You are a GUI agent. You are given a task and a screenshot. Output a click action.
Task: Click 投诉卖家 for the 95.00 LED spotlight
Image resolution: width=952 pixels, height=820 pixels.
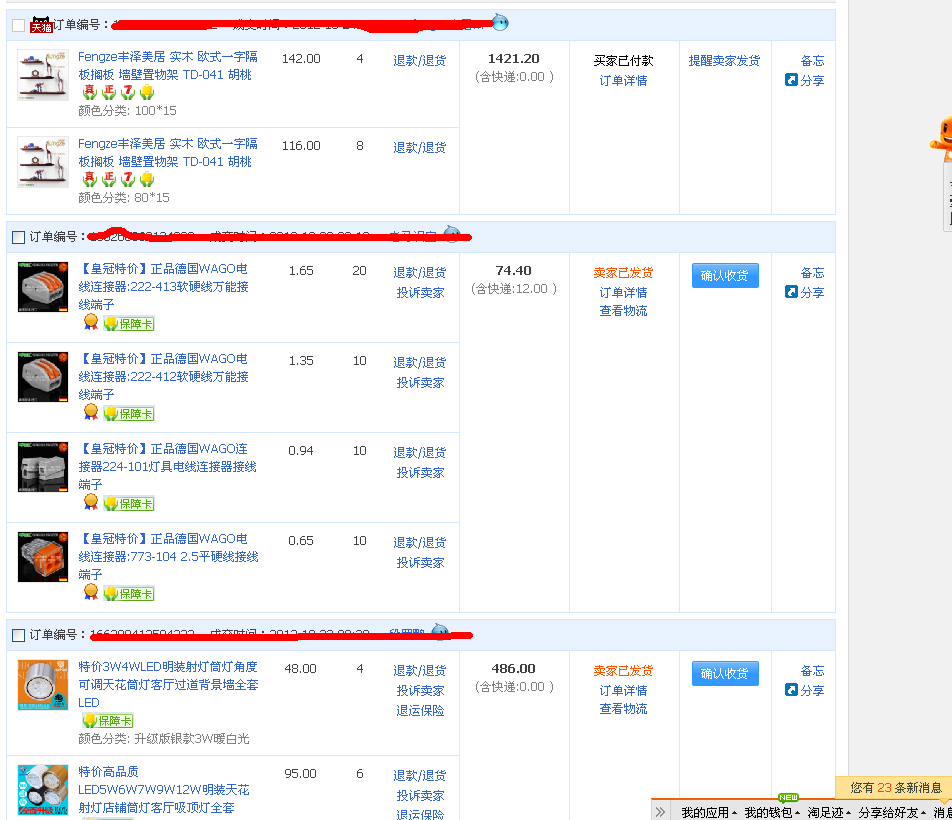click(420, 795)
